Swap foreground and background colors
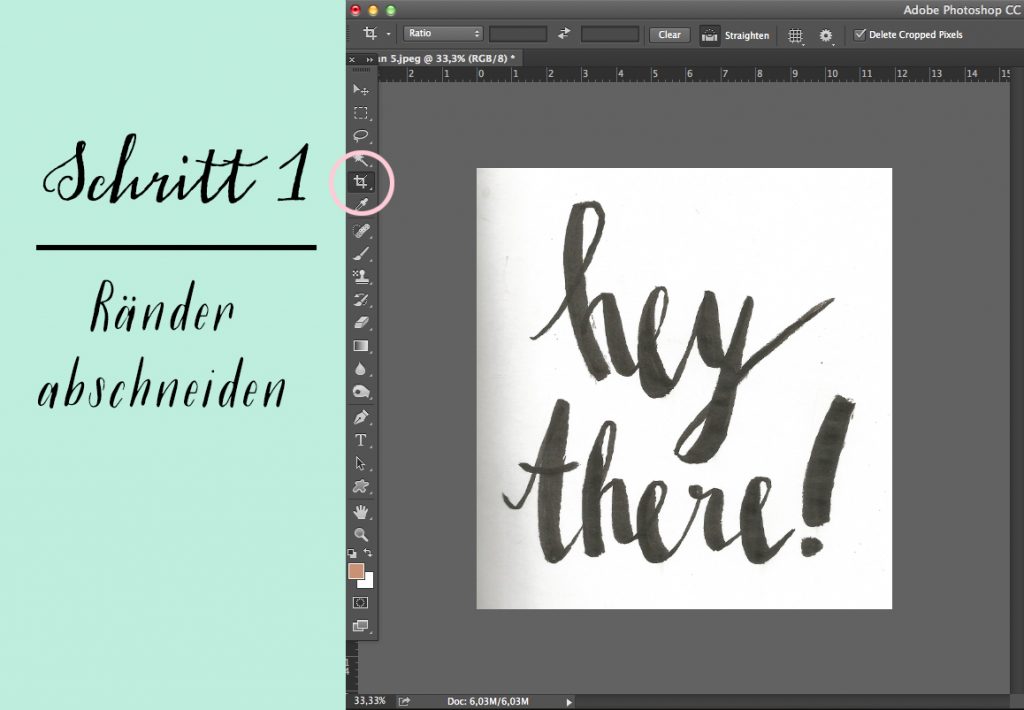Viewport: 1024px width, 710px height. (368, 553)
